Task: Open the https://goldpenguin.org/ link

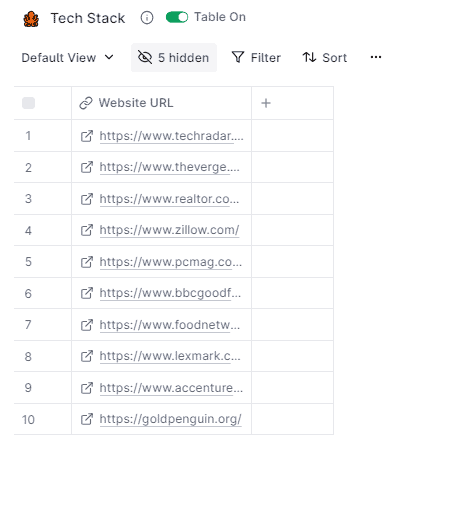Action: [170, 419]
